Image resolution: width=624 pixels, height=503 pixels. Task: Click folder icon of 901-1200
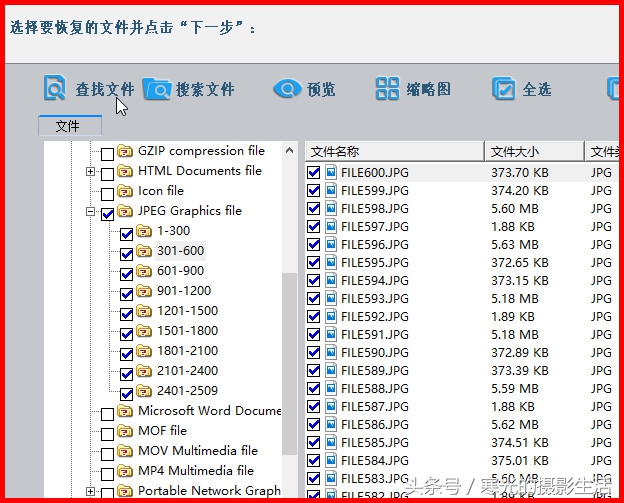click(144, 291)
